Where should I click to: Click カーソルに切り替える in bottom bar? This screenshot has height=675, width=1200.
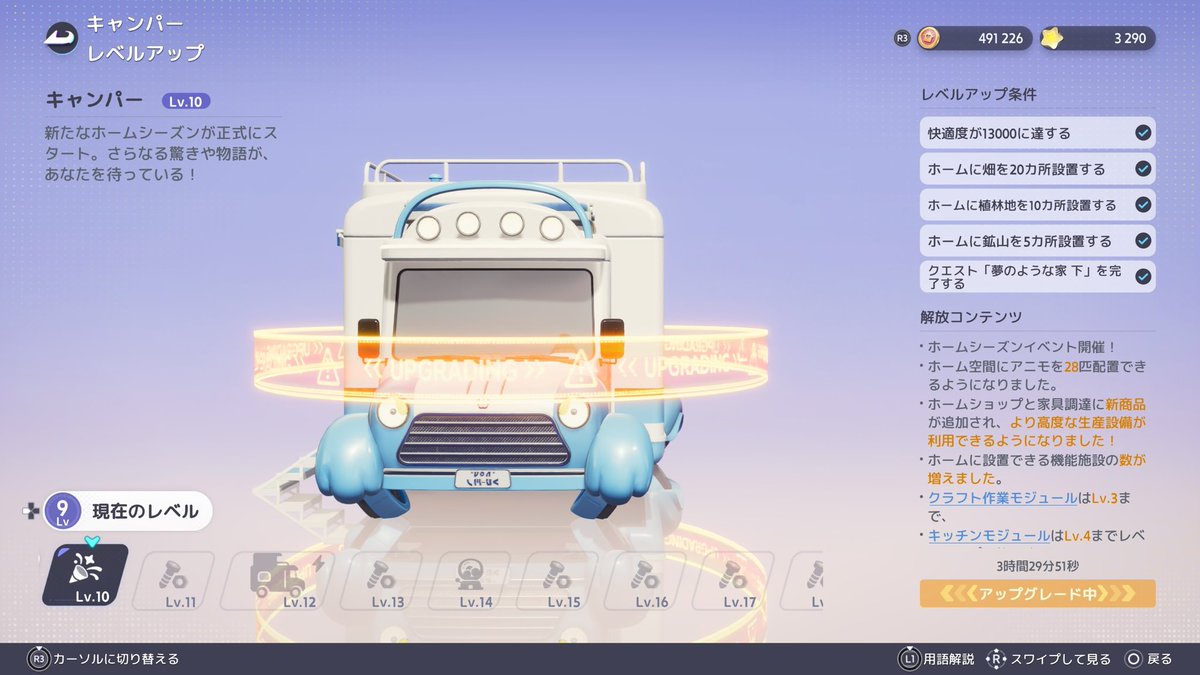[x=117, y=659]
